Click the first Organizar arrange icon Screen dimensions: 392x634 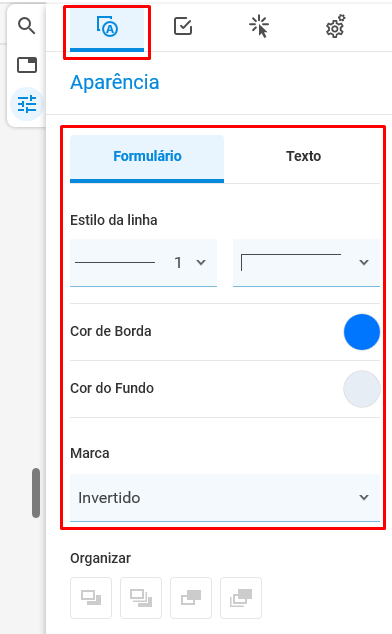tap(91, 598)
